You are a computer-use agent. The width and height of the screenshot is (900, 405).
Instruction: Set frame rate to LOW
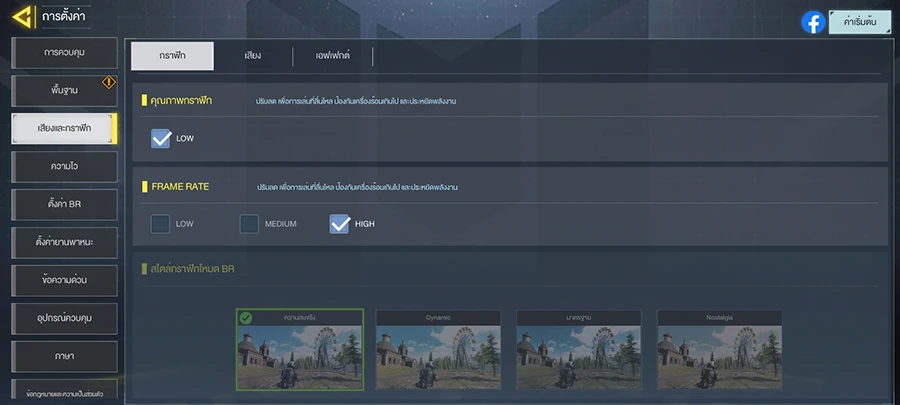160,224
